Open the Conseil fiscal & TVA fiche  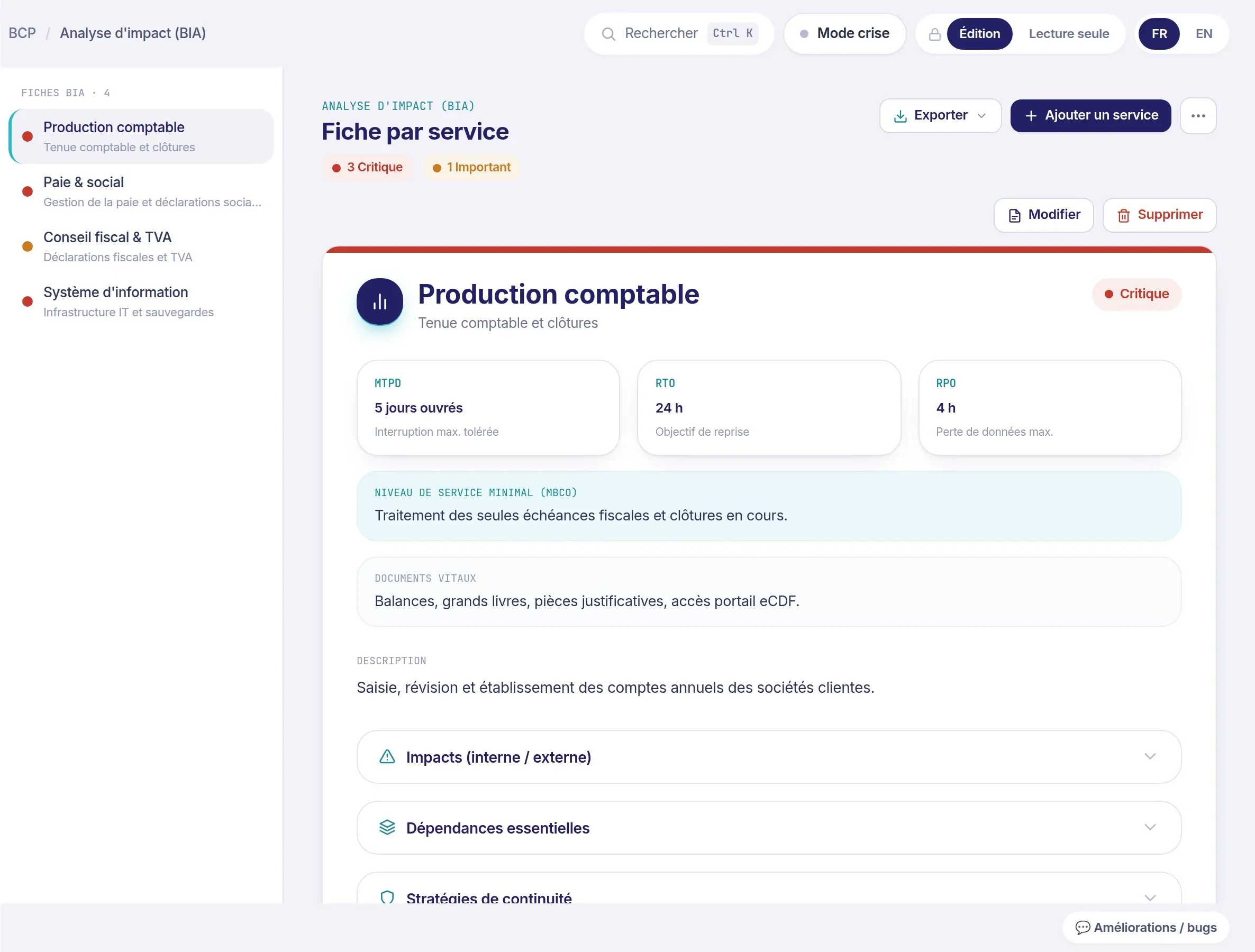[x=142, y=246]
